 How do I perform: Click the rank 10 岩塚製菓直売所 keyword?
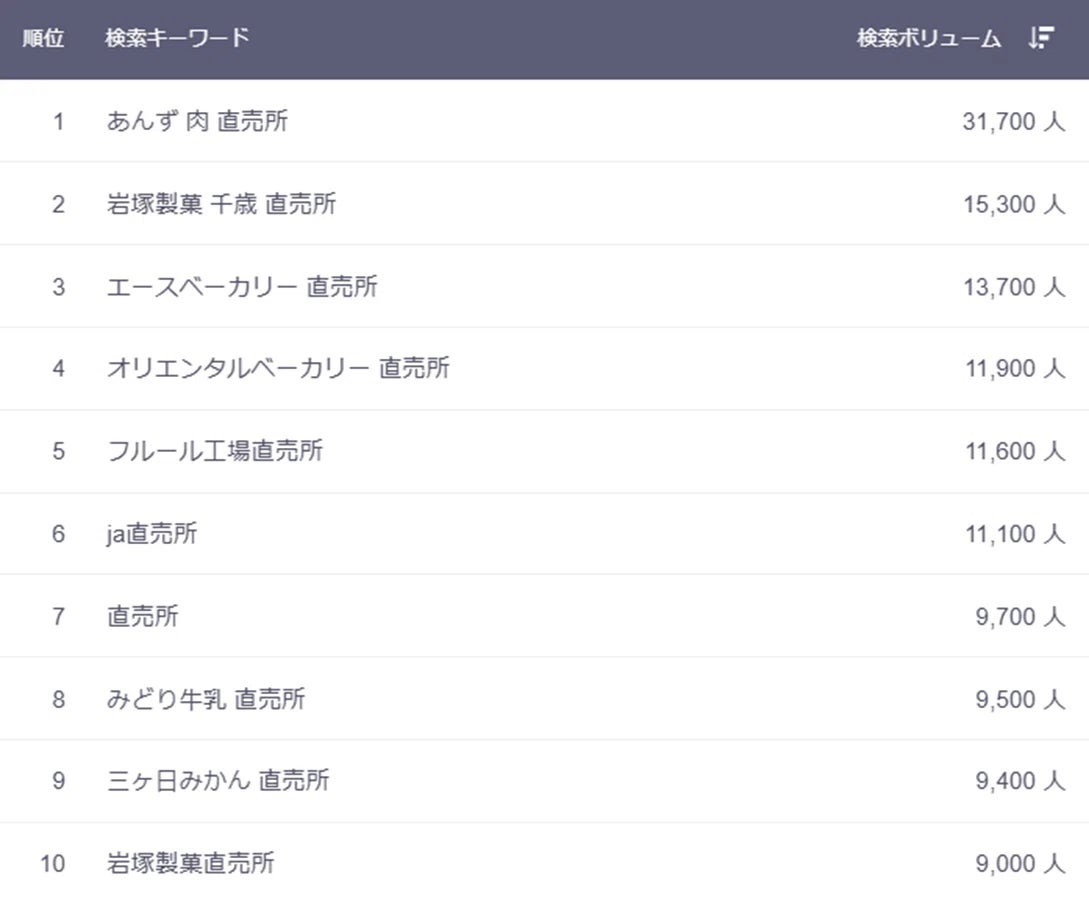[x=190, y=863]
